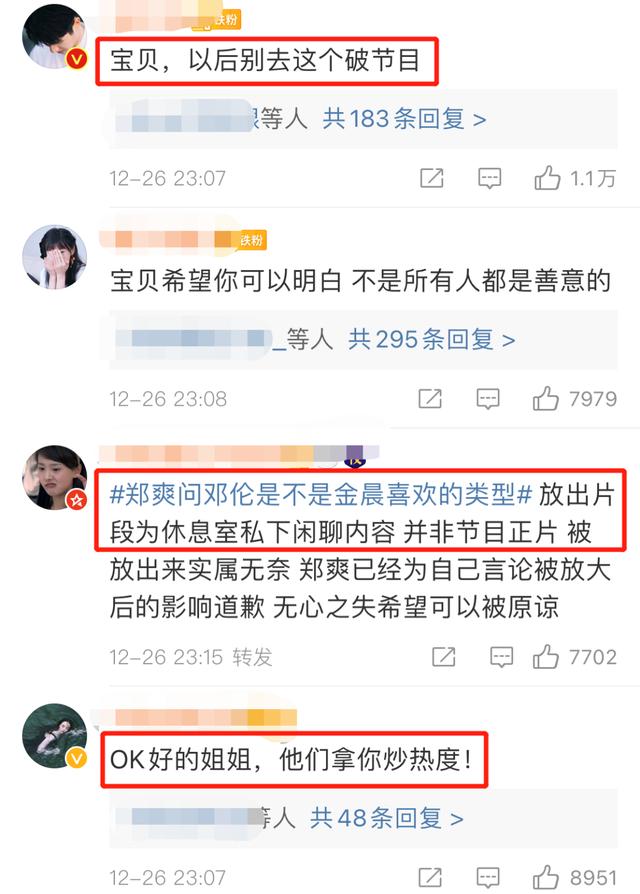640x894 pixels.
Task: View profile of first commenter's avatar
Action: pyautogui.click(x=54, y=37)
